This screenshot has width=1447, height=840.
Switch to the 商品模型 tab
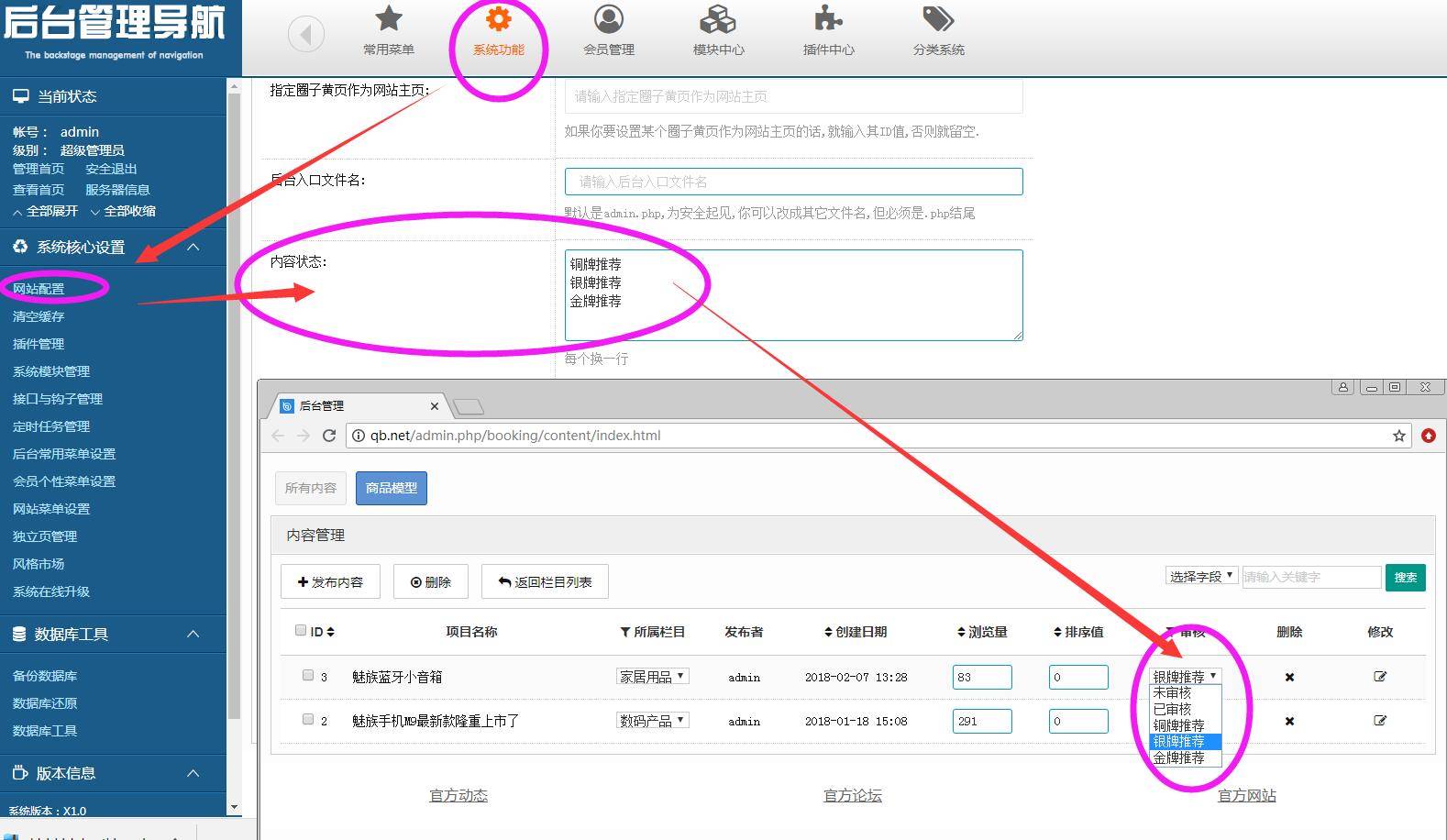(x=392, y=488)
